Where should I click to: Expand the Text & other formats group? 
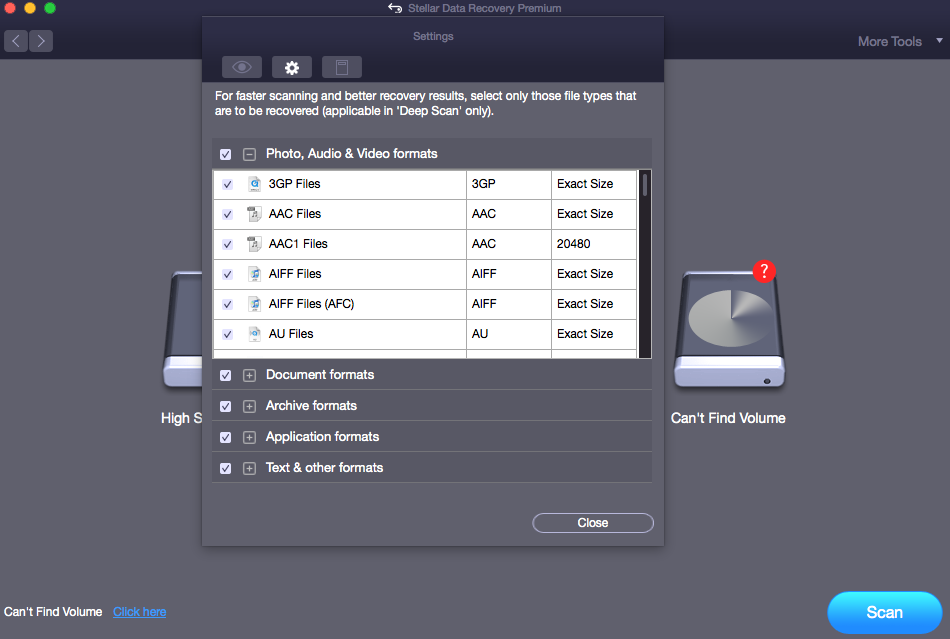(249, 468)
